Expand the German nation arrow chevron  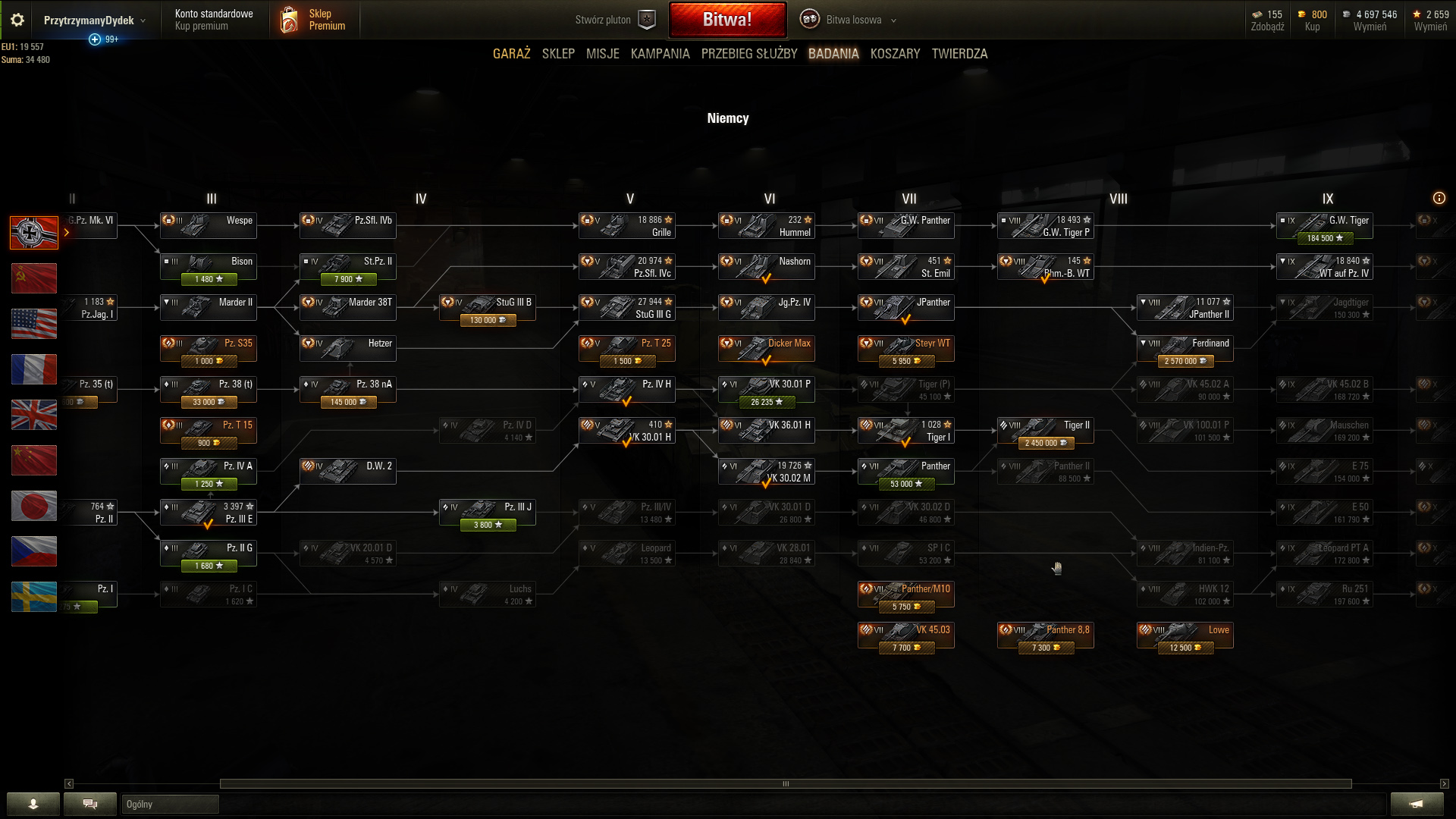(x=67, y=233)
